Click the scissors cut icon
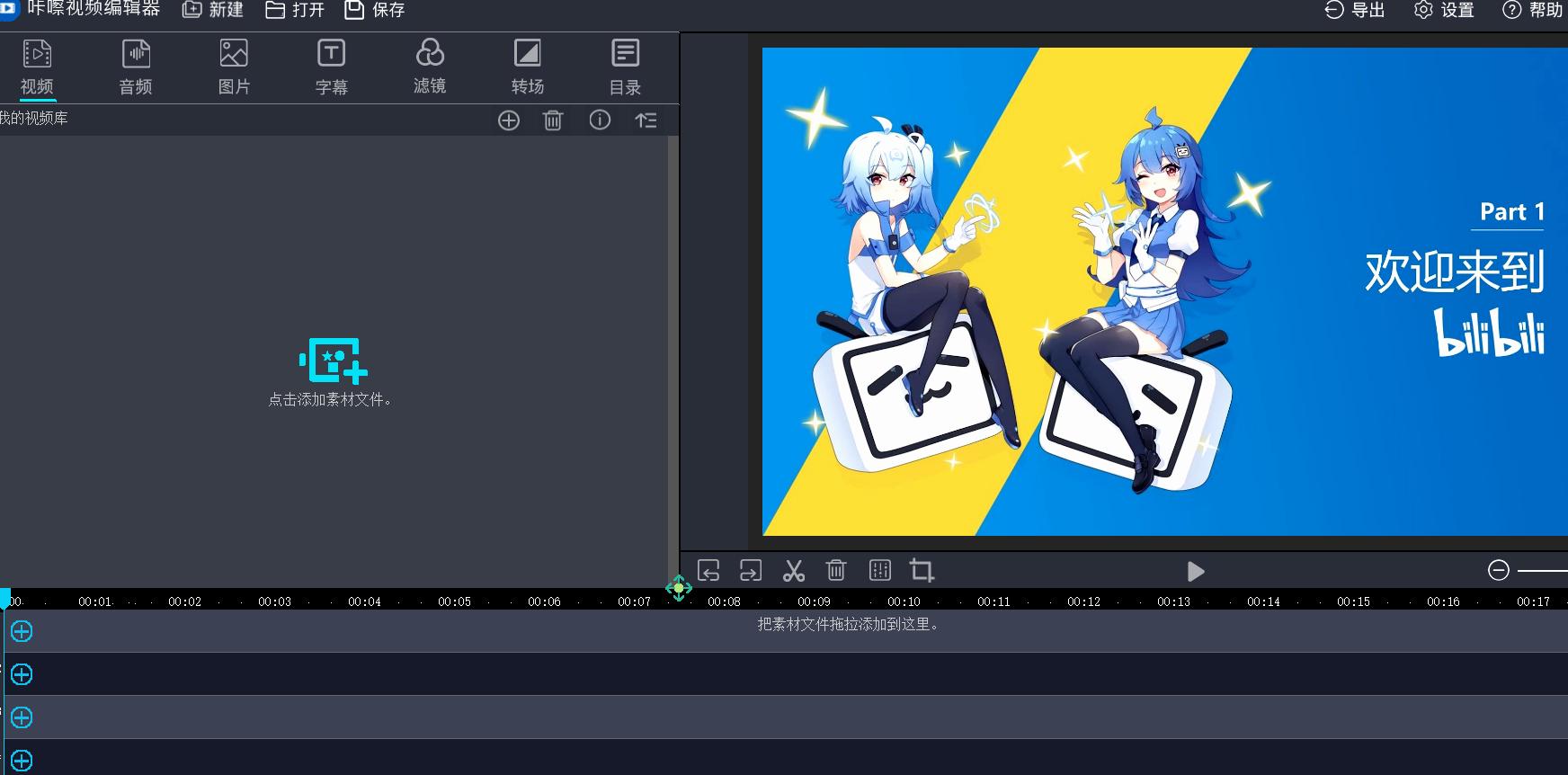Screen dimensions: 1568x775 (793, 571)
